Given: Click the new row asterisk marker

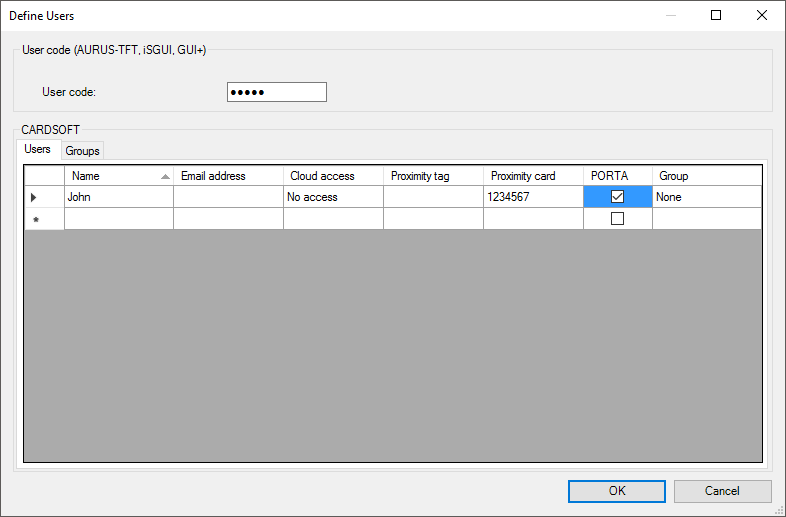Looking at the screenshot, I should (36, 219).
